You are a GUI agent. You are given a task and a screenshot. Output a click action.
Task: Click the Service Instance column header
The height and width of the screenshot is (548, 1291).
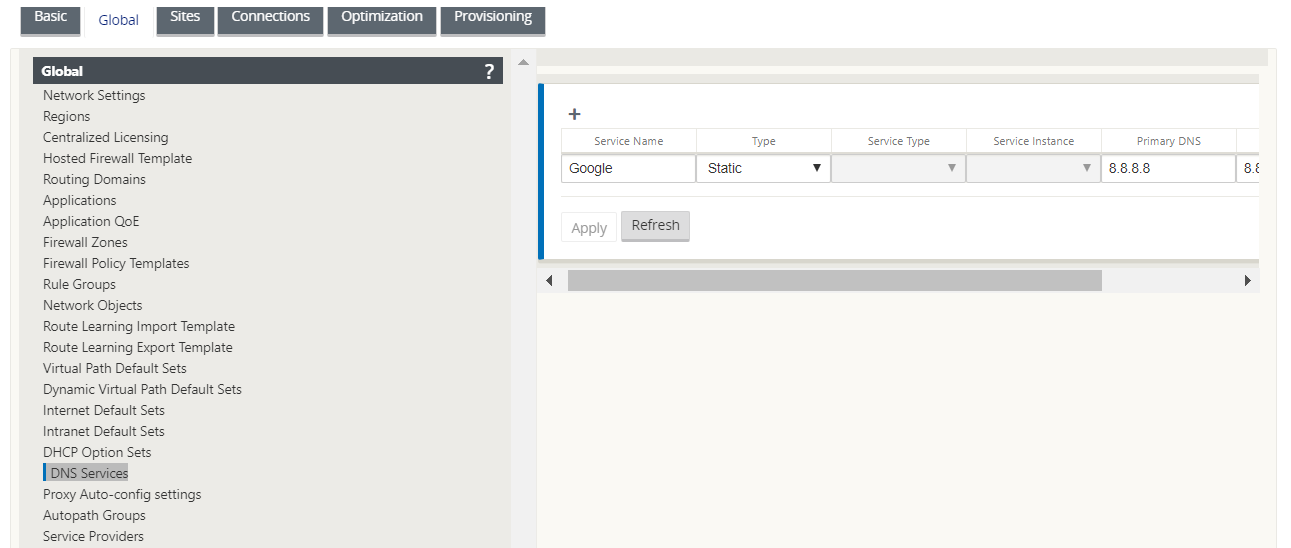click(x=1033, y=141)
